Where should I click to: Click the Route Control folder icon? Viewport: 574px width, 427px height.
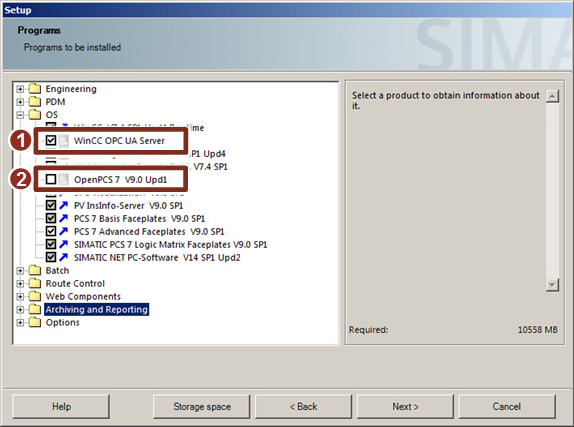click(x=35, y=283)
